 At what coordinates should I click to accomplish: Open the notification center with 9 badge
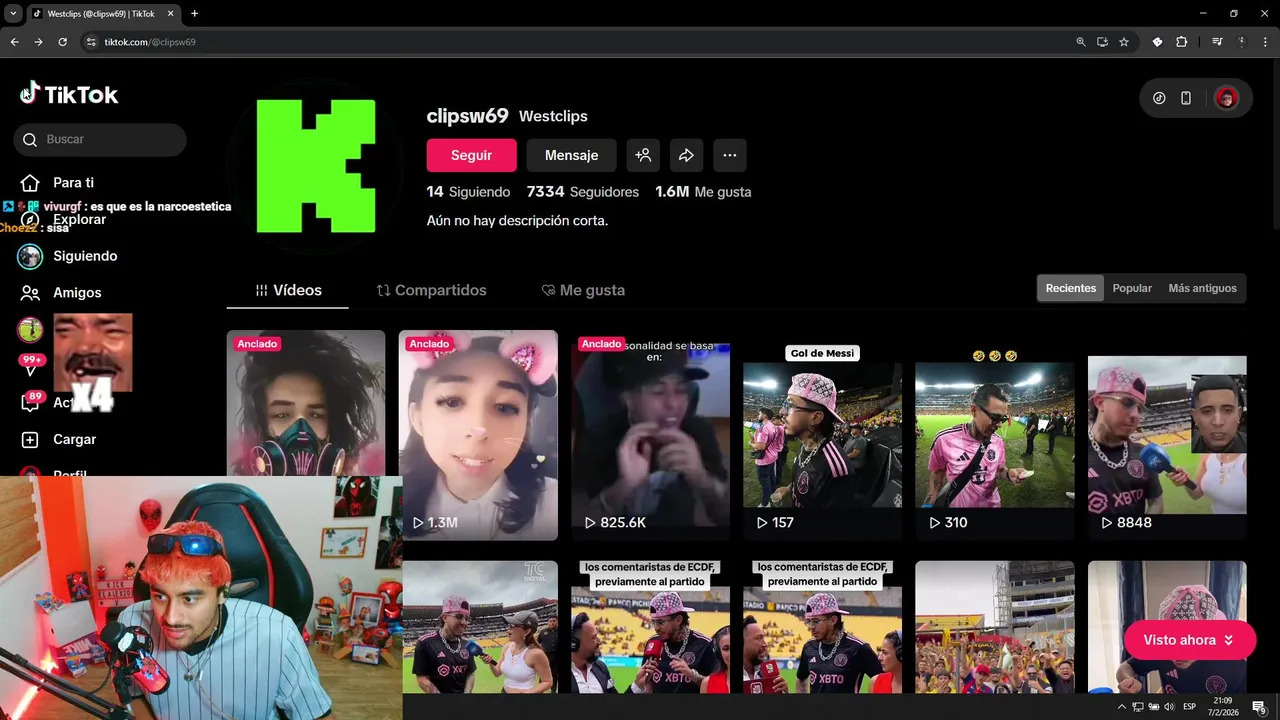(1259, 707)
